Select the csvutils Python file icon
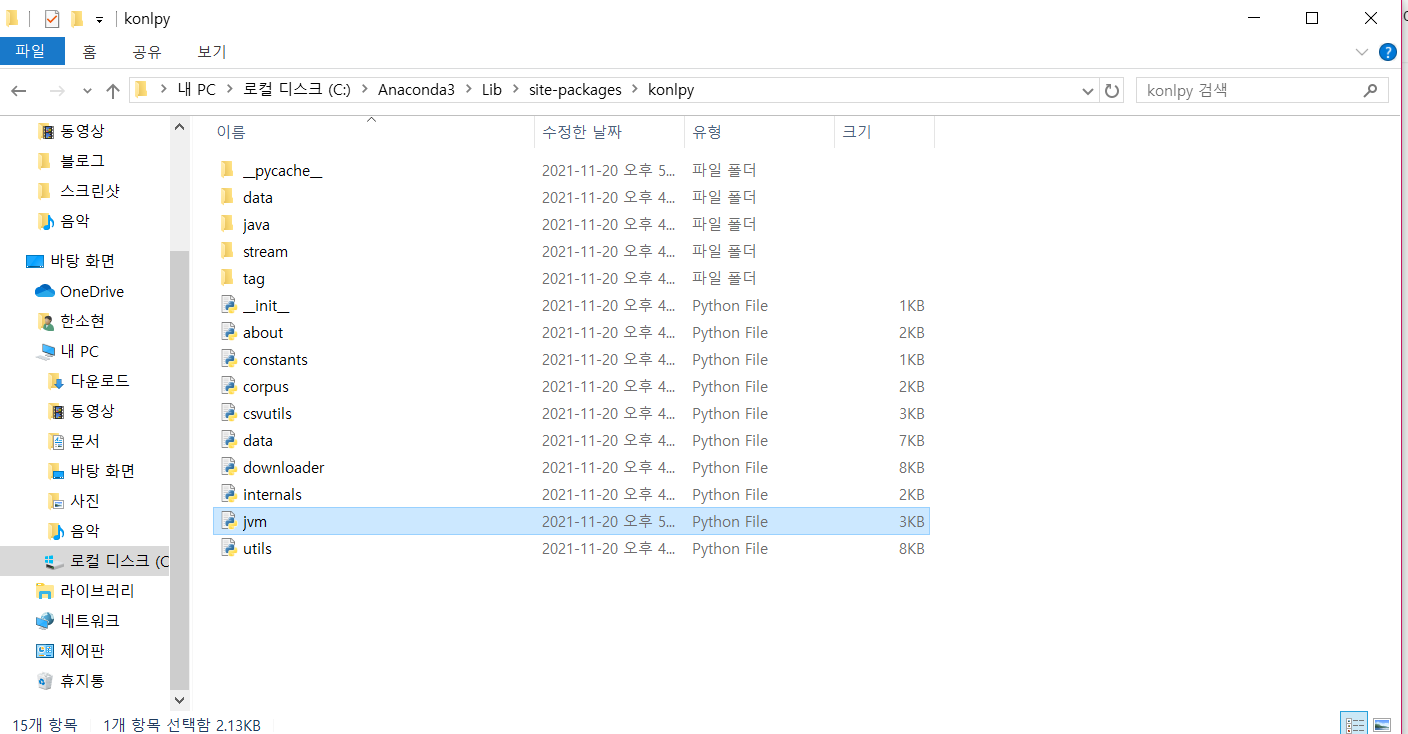Screen dimensions: 1408x734 [x=228, y=413]
